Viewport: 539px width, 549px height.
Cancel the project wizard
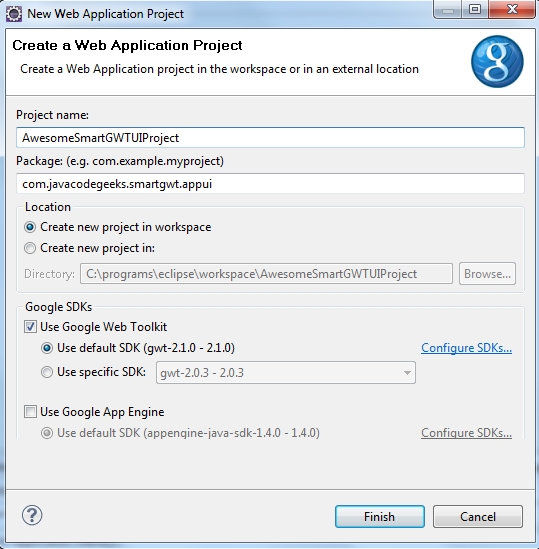tap(478, 516)
